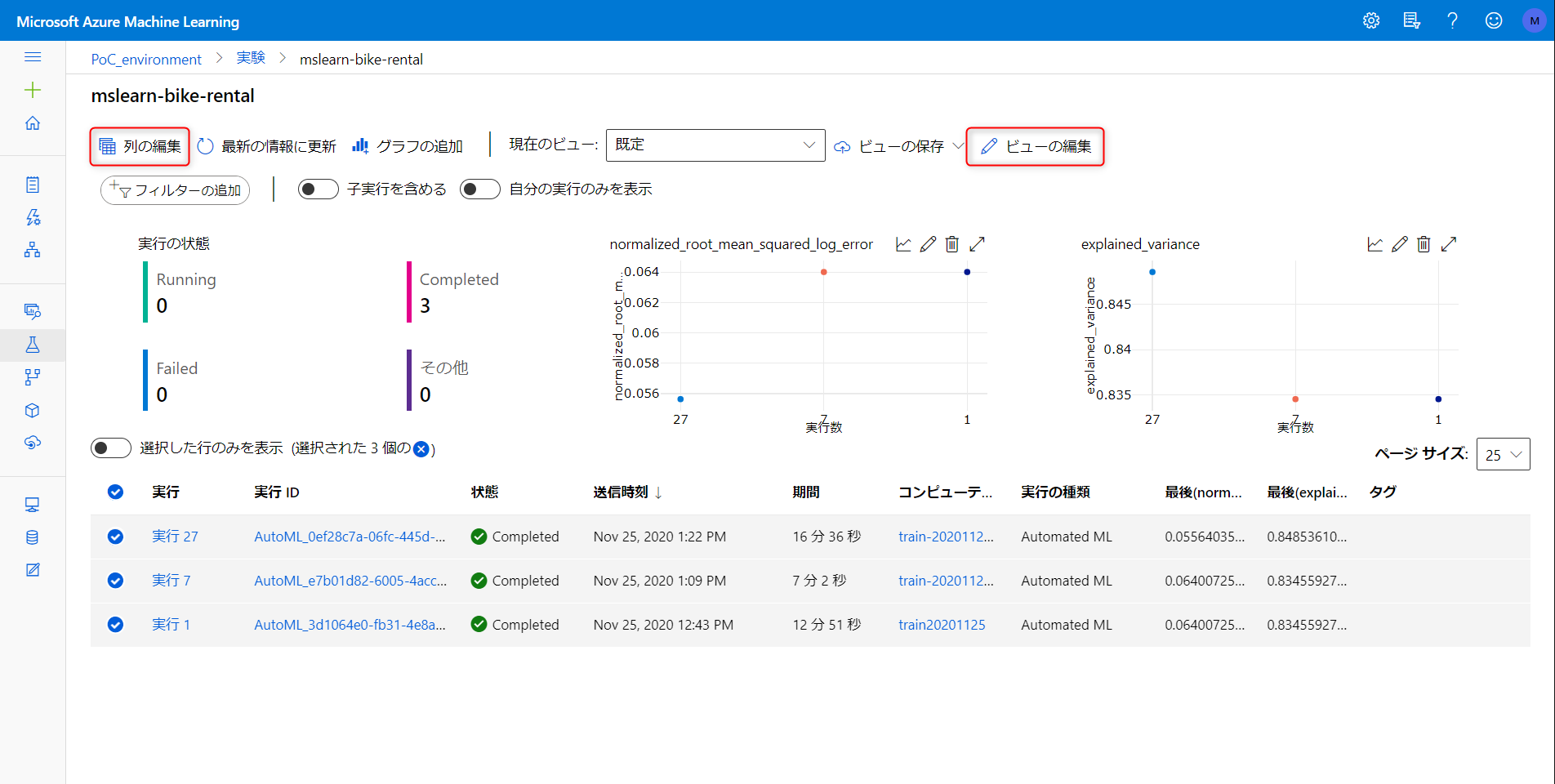Uncheck the checkbox for 実行 7 row
Image resolution: width=1555 pixels, height=784 pixels.
point(115,581)
